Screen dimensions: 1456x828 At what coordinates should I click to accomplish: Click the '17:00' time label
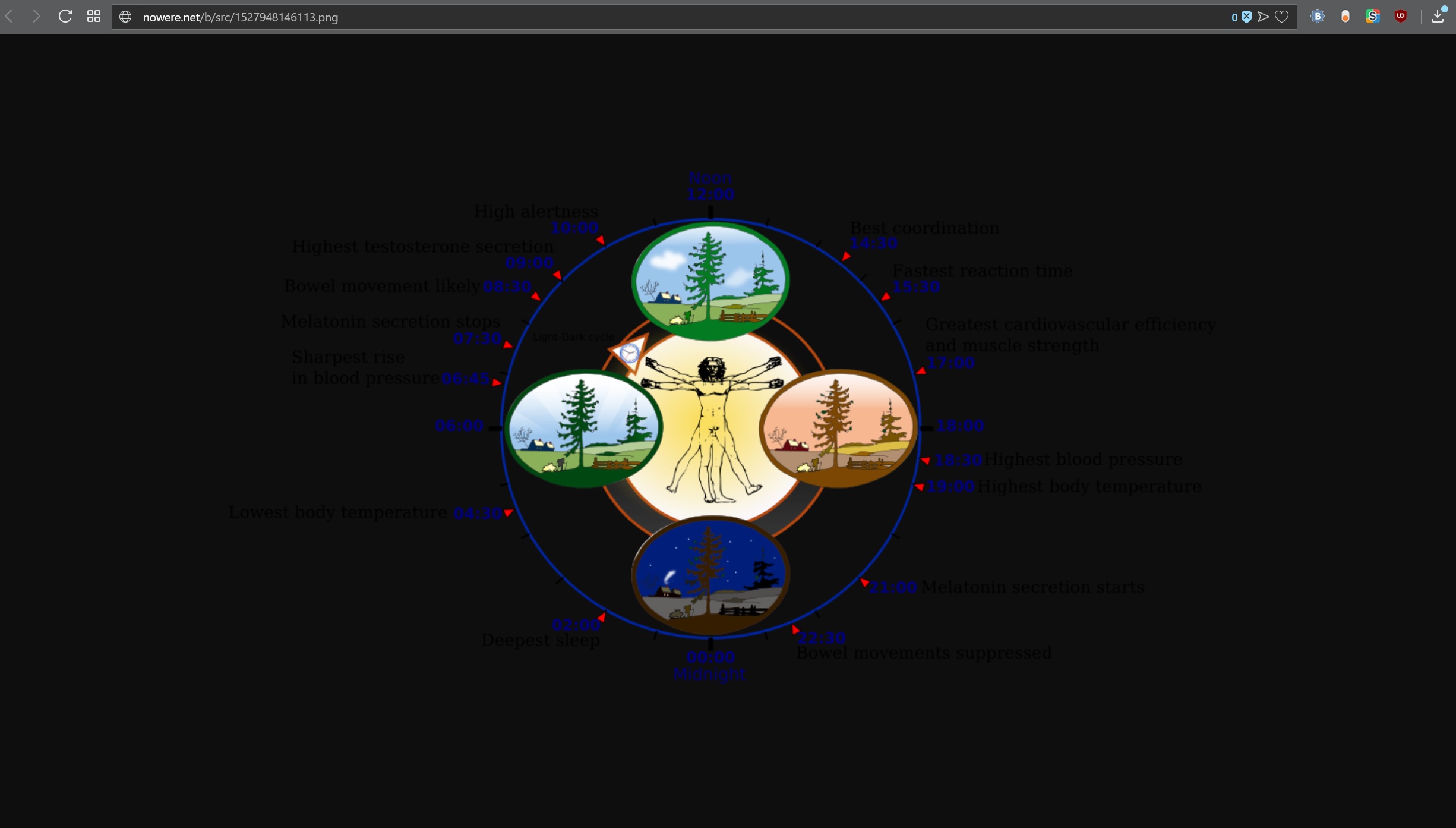(x=950, y=363)
